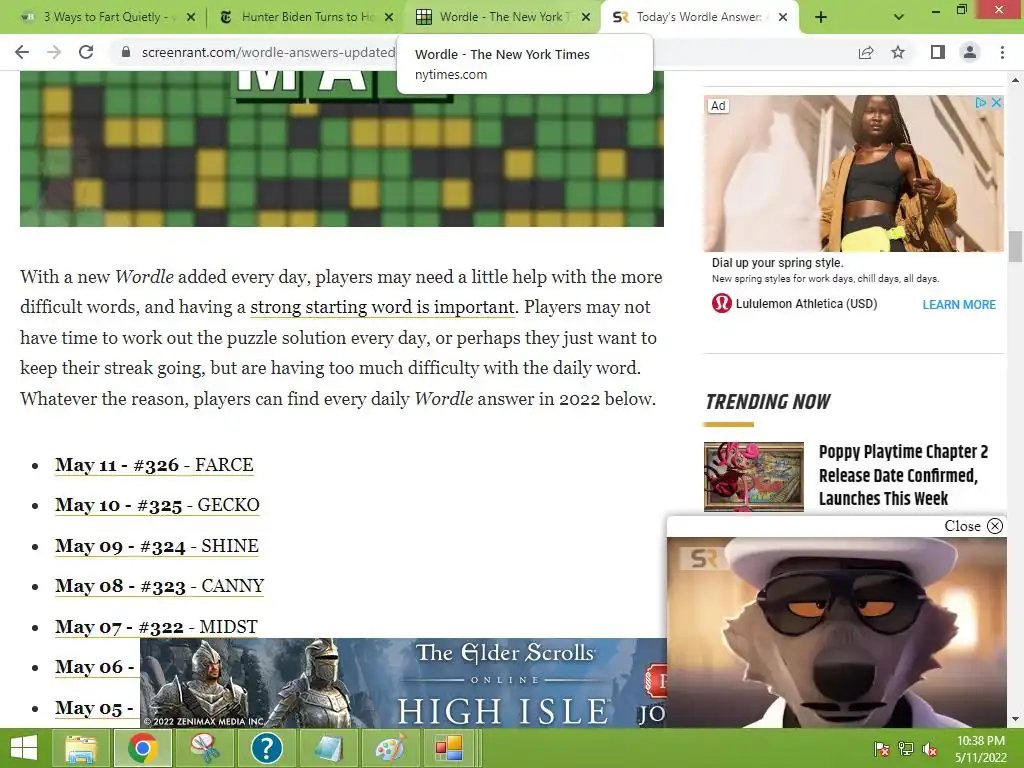1024x768 pixels.
Task: Click the Chrome taskbar icon
Action: pos(143,748)
